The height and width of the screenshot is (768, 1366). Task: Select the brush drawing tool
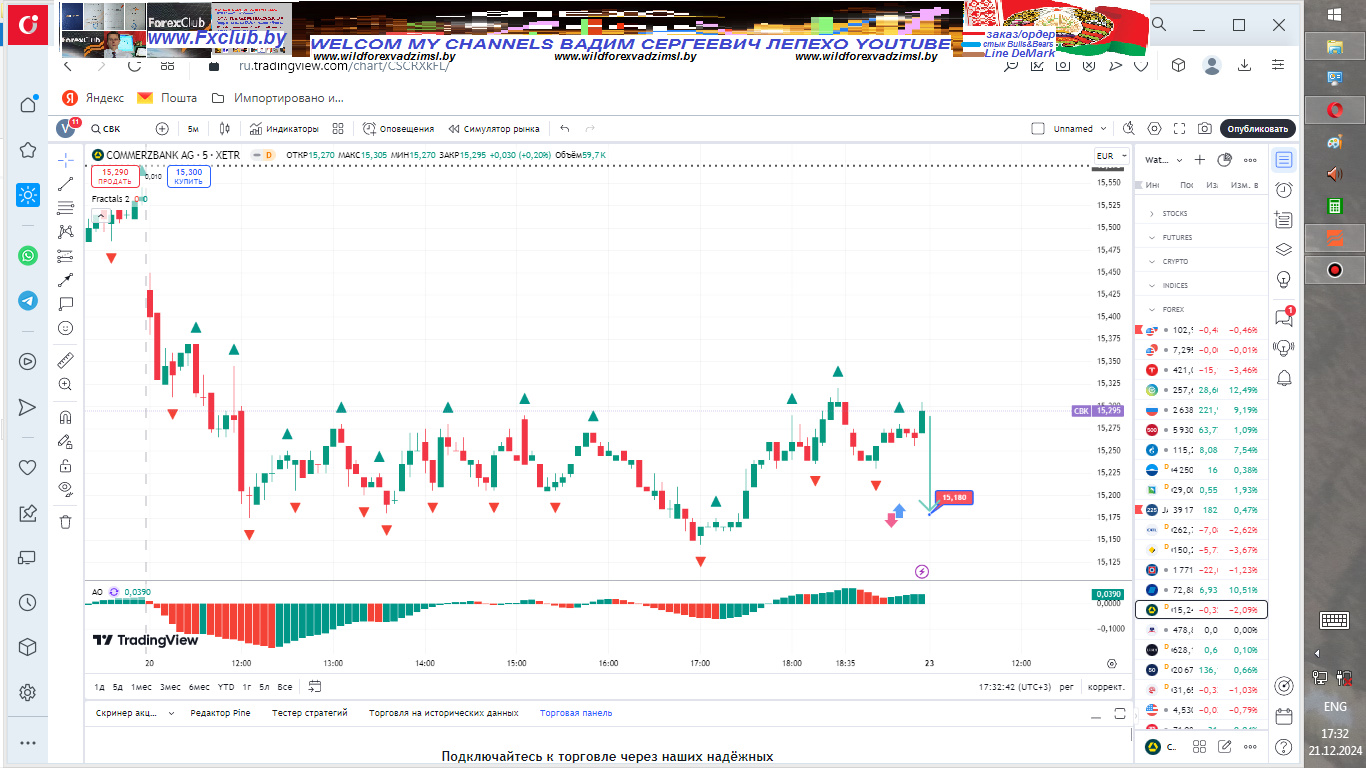pos(66,280)
